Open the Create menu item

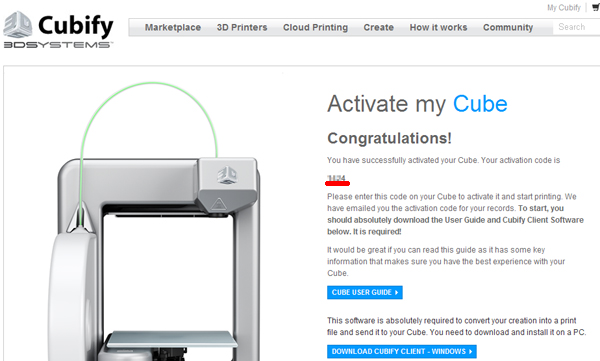378,28
